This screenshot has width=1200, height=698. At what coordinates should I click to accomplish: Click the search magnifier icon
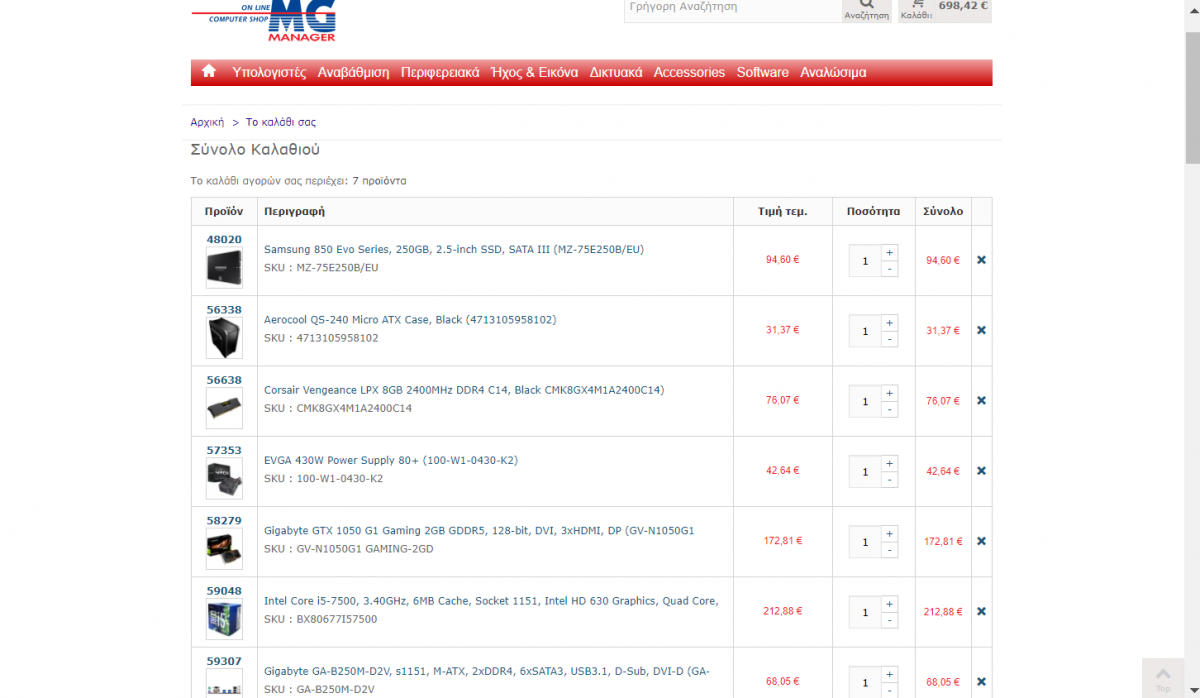coord(866,4)
